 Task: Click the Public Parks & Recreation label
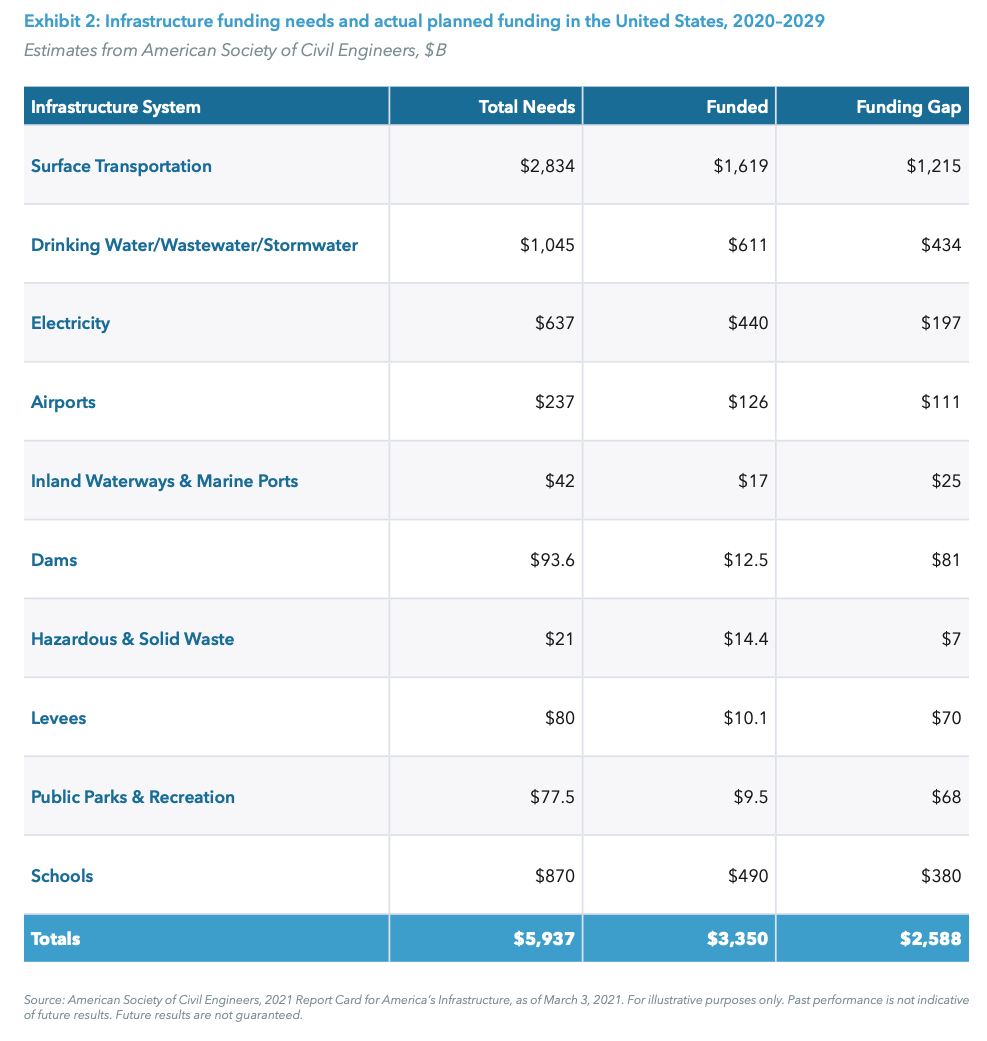(133, 796)
